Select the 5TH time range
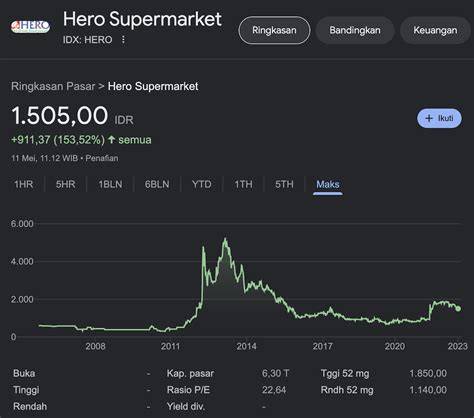 click(284, 184)
